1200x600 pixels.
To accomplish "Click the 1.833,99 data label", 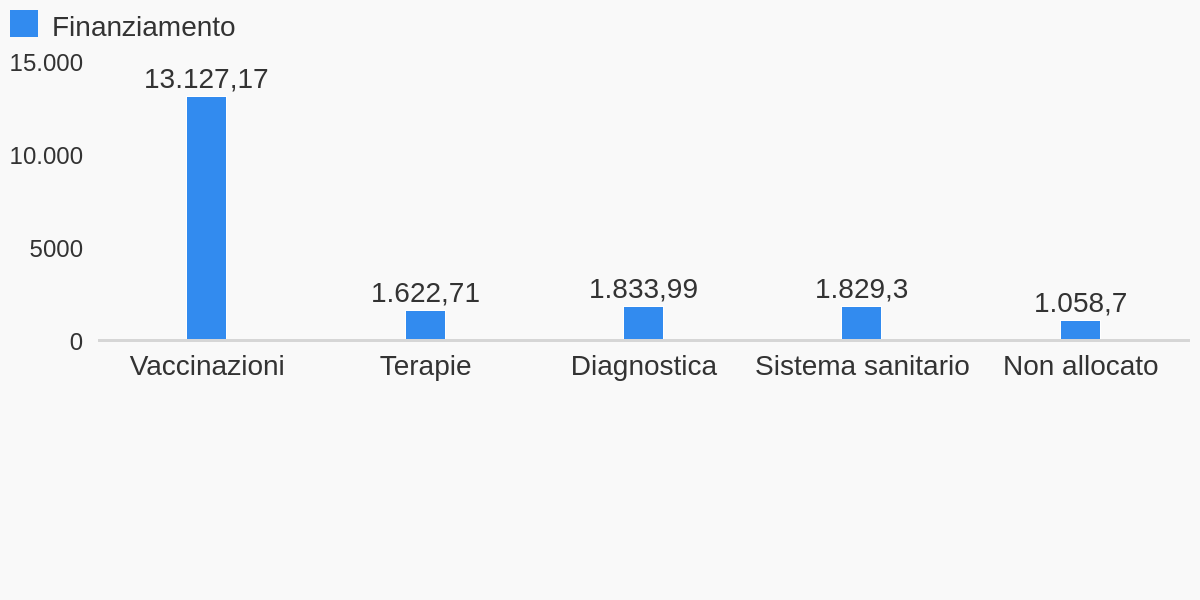I will pyautogui.click(x=643, y=289).
